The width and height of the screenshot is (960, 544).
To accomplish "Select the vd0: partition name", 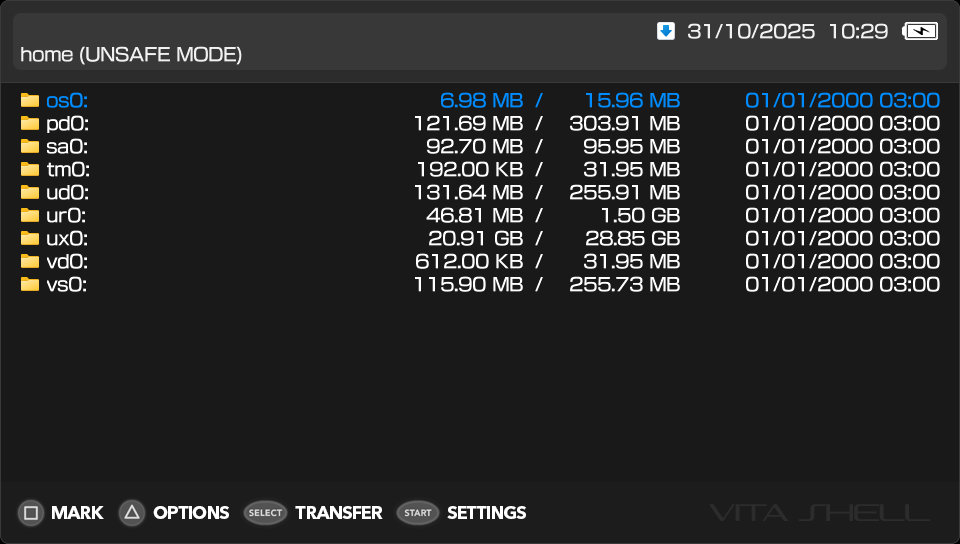I will point(67,261).
